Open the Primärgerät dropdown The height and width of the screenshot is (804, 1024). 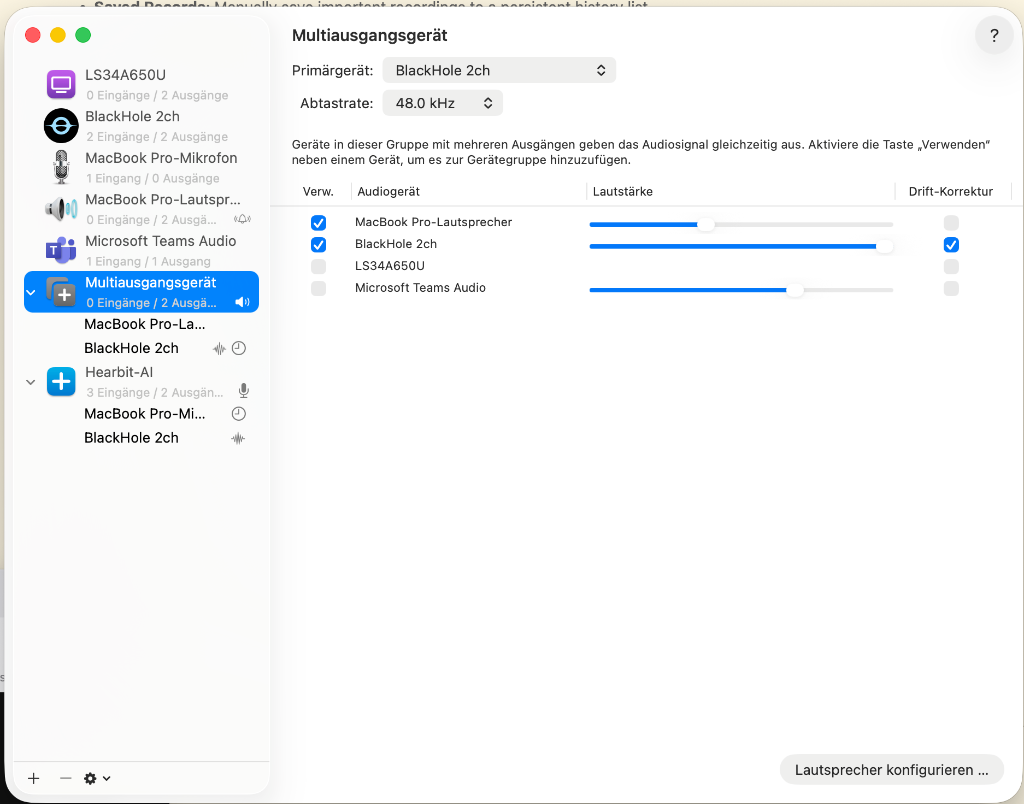[x=499, y=71]
